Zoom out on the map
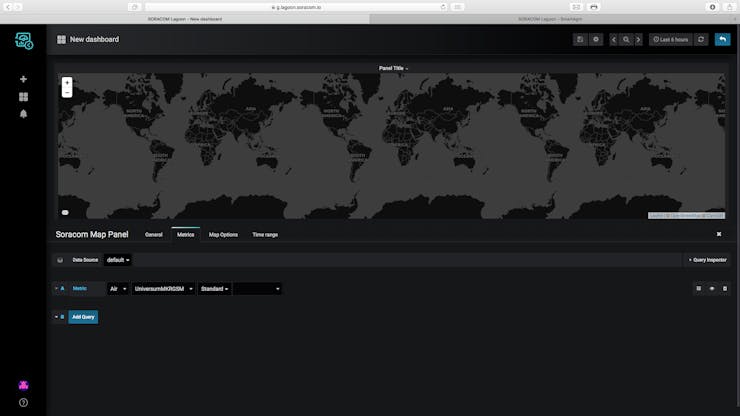Screen dimensions: 740x416 [67, 93]
